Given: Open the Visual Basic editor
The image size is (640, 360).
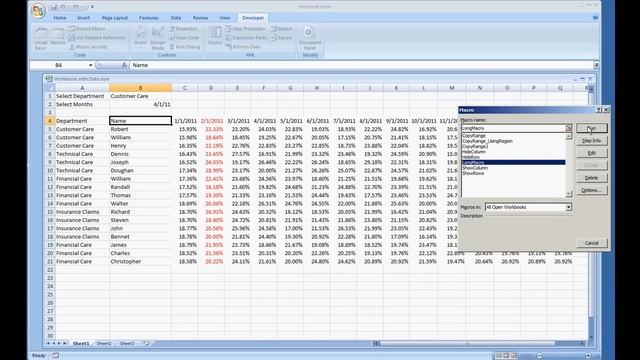Looking at the screenshot, I should pos(40,38).
